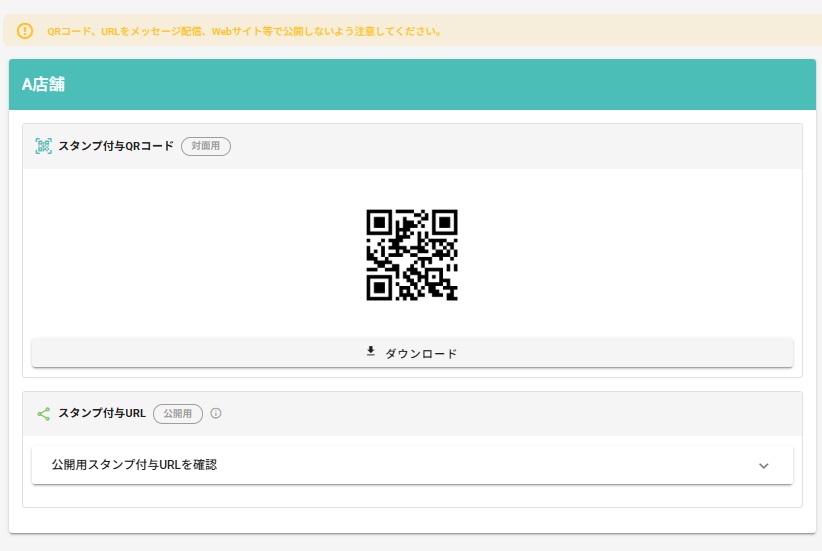Viewport: 822px width, 551px height.
Task: Click the スタンプ付与URL heading
Action: tap(102, 413)
